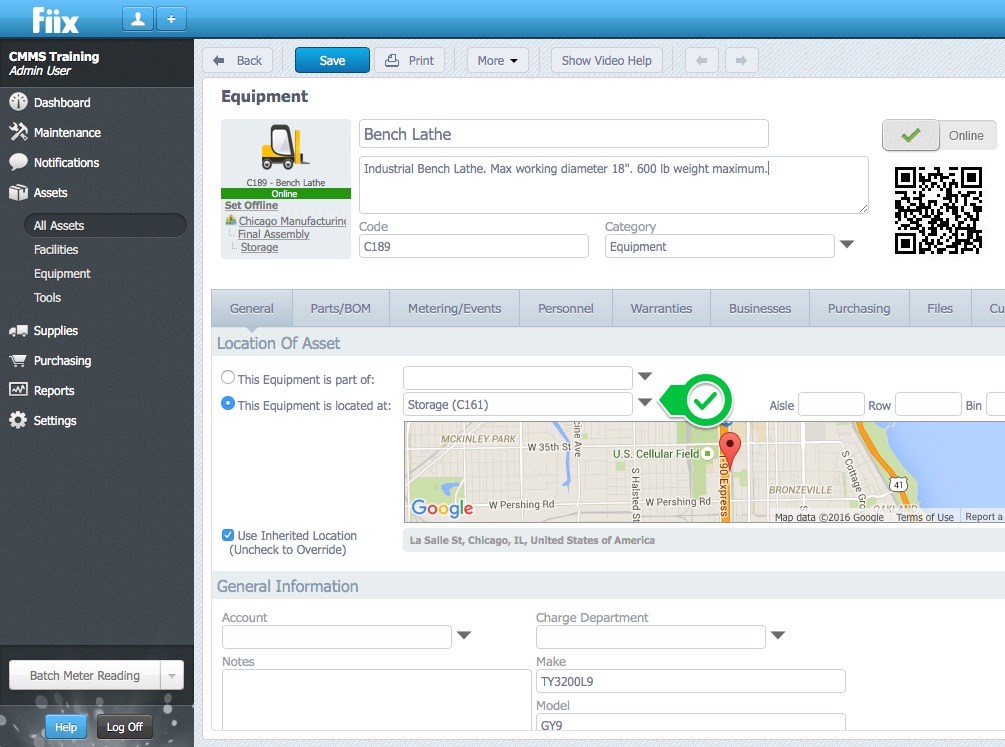Click the Set Offline link

(251, 205)
